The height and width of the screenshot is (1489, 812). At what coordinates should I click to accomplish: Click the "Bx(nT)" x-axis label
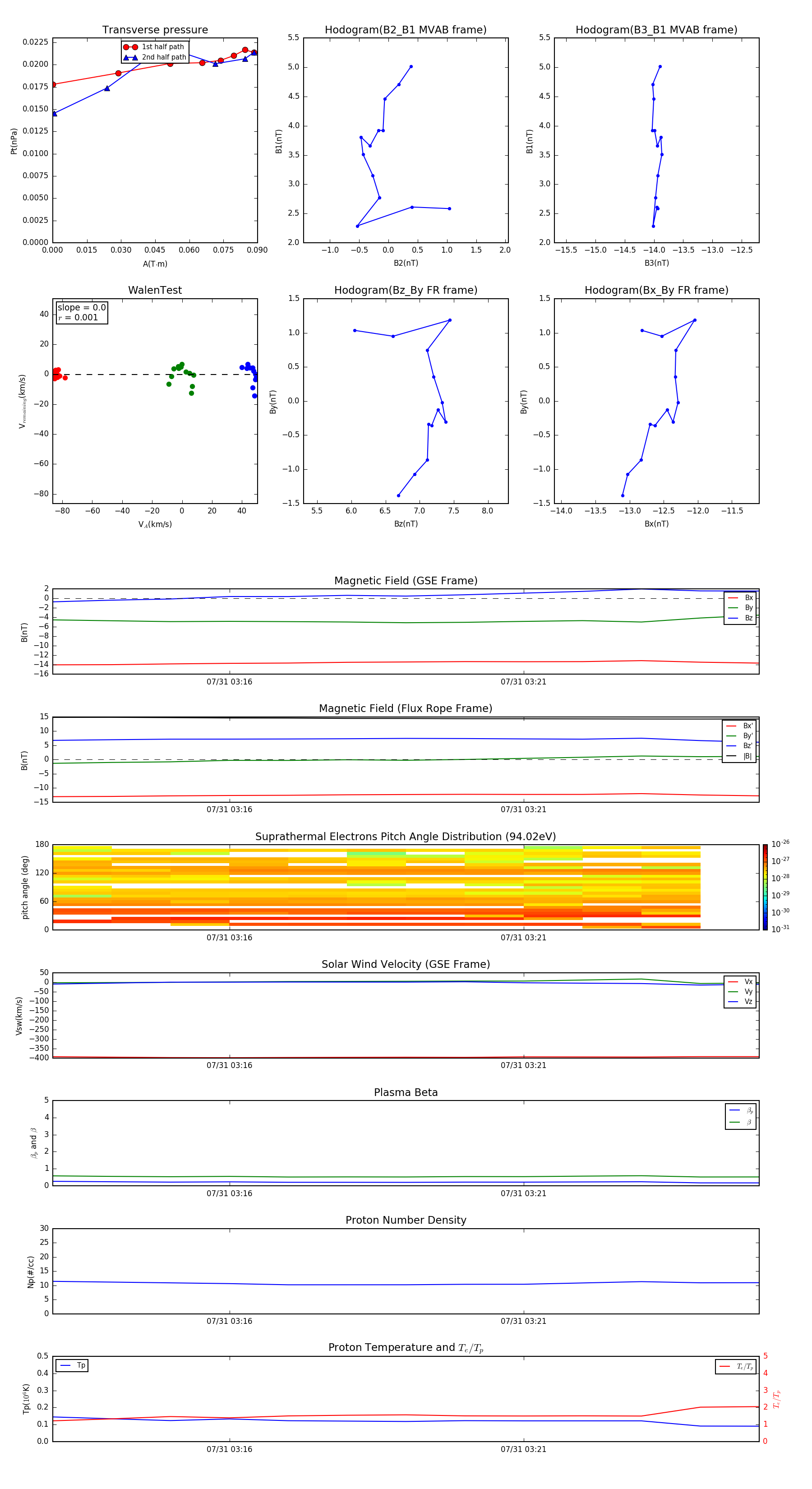(x=656, y=524)
